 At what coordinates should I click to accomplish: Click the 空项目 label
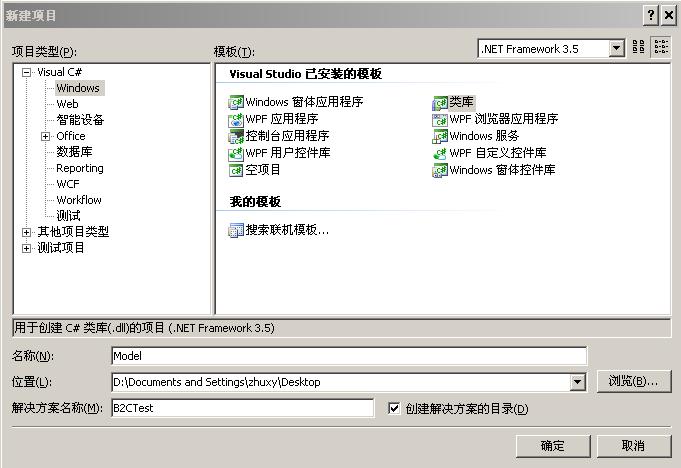tap(263, 170)
